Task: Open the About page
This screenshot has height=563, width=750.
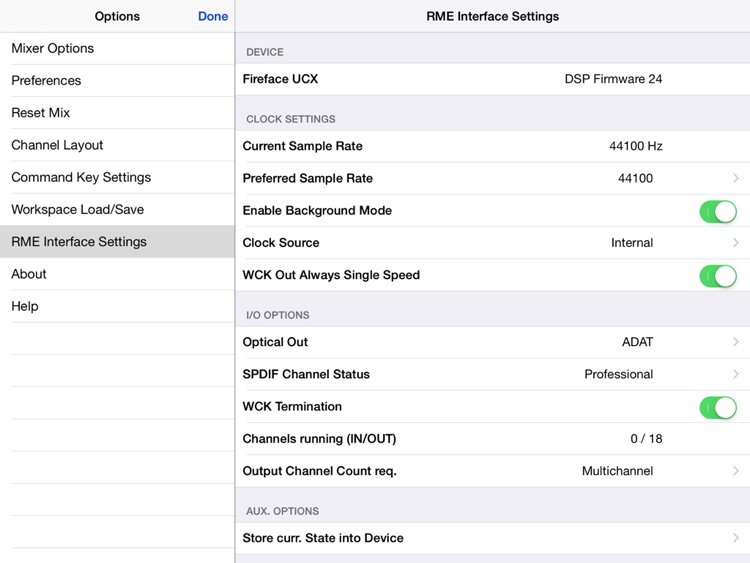Action: point(117,274)
